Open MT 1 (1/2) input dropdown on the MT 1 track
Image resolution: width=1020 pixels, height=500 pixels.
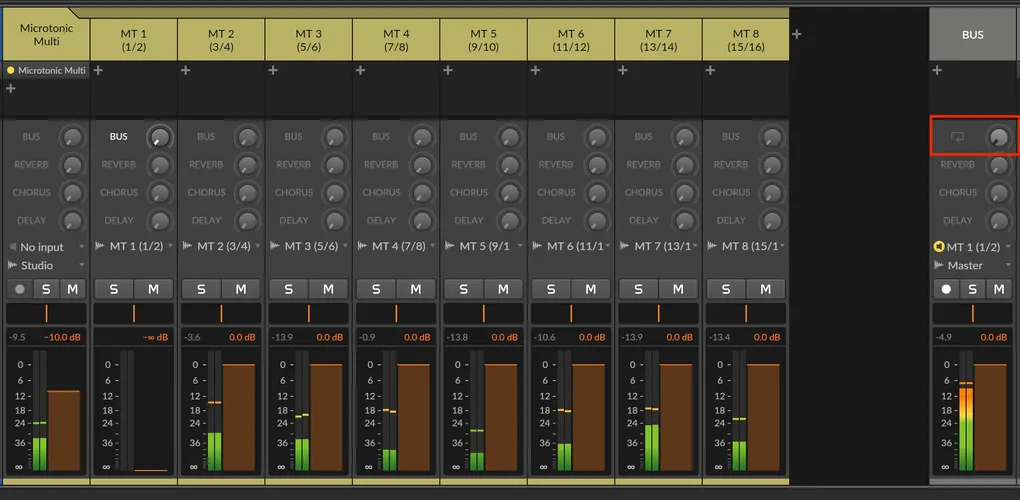click(x=134, y=246)
